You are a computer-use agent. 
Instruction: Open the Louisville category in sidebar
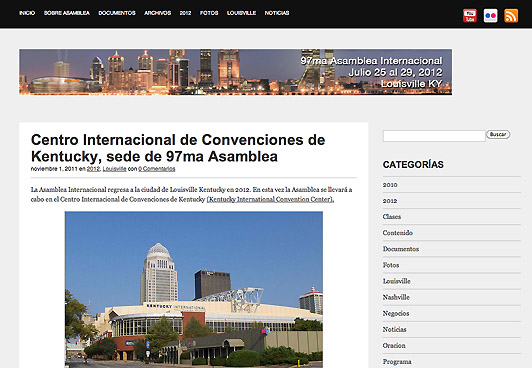tap(397, 281)
